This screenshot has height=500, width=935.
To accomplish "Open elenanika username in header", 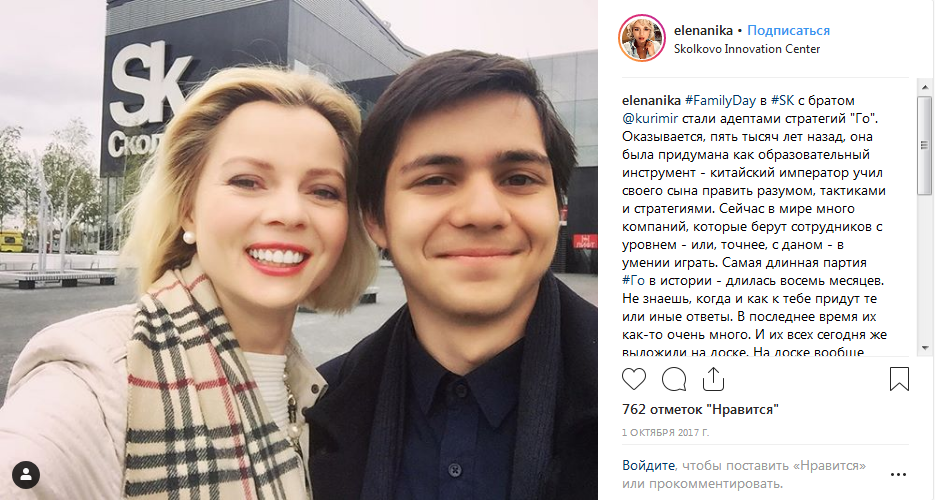I will [x=704, y=30].
